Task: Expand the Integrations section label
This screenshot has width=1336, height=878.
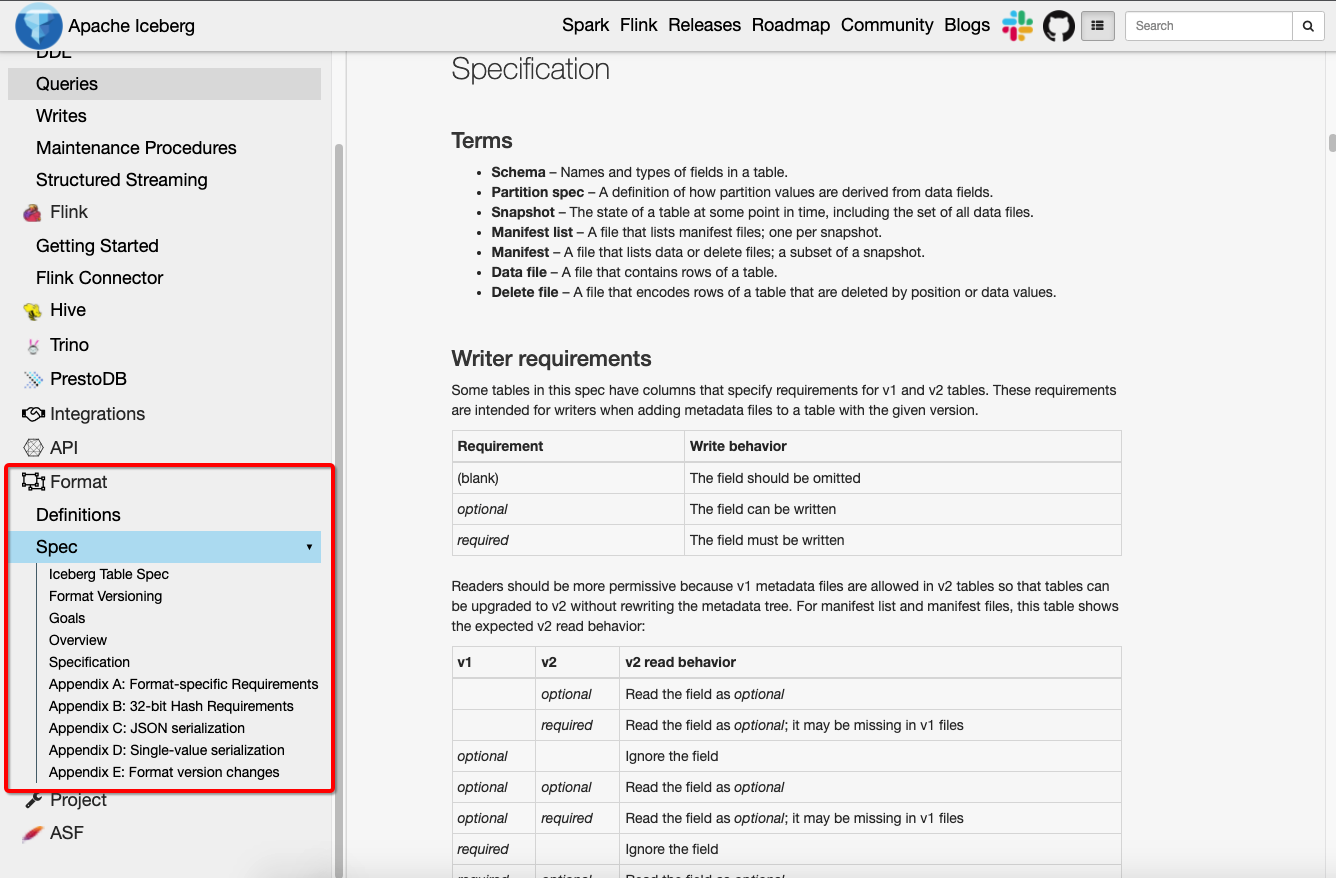Action: [x=97, y=414]
